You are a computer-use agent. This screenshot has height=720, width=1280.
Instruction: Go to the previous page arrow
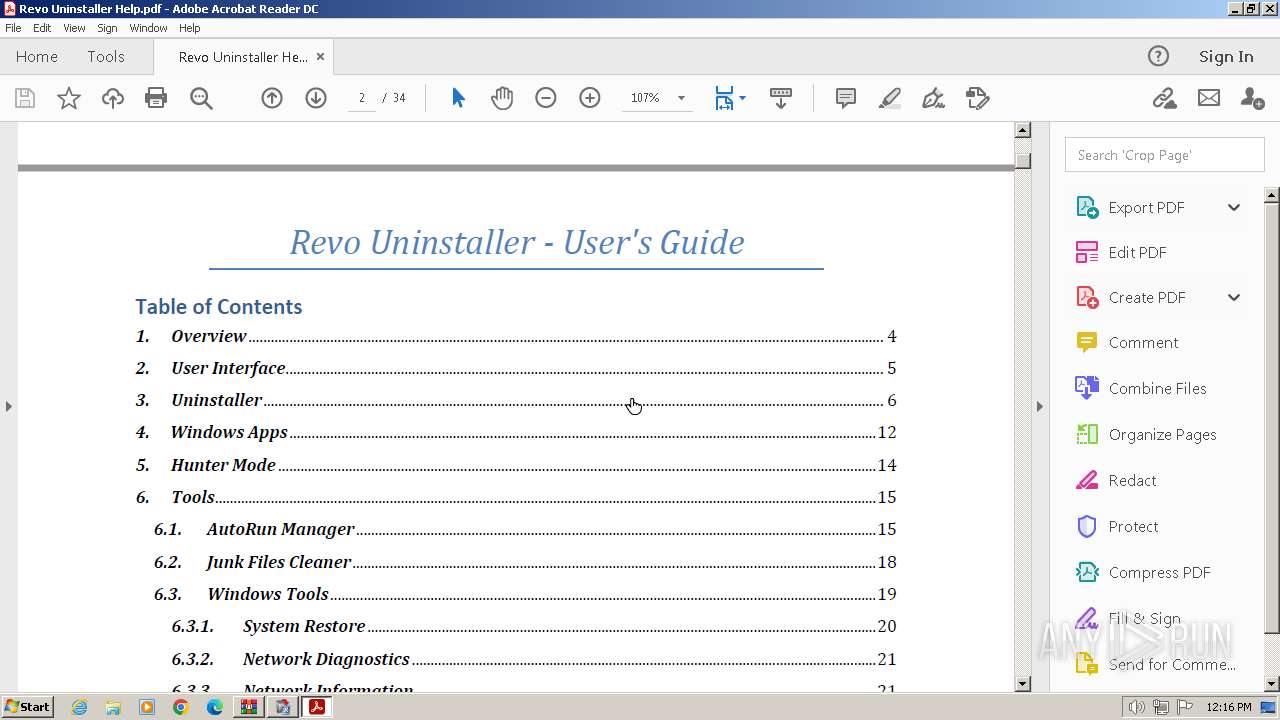pos(272,98)
